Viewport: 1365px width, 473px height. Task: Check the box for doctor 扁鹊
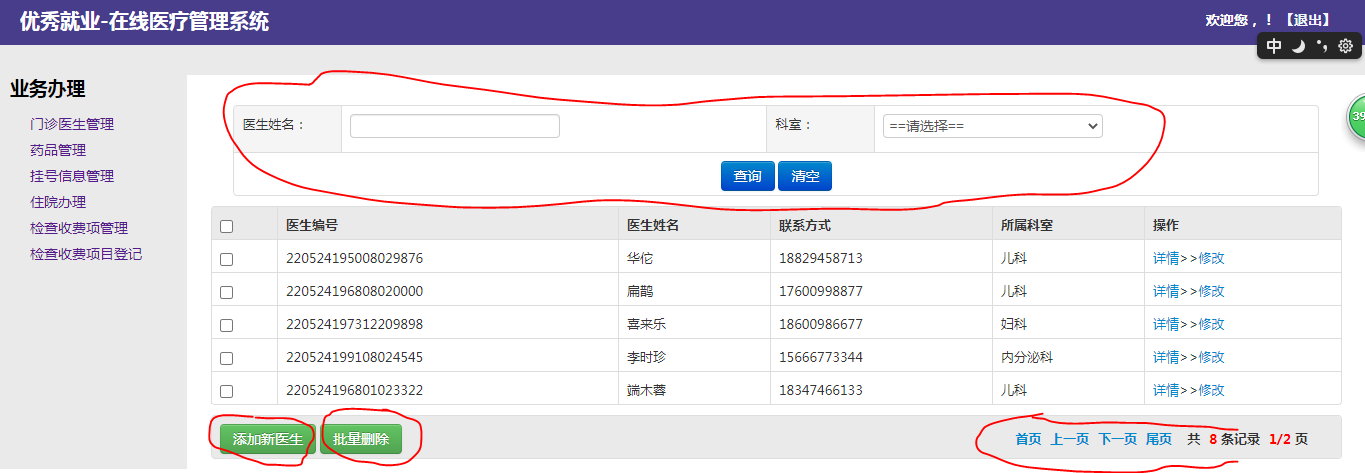226,292
